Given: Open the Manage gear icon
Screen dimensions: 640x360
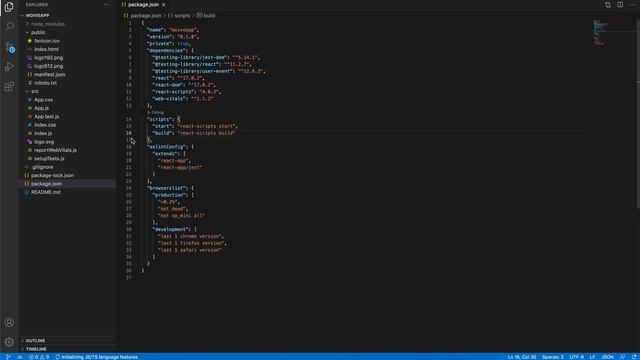Looking at the screenshot, I should [x=9, y=342].
